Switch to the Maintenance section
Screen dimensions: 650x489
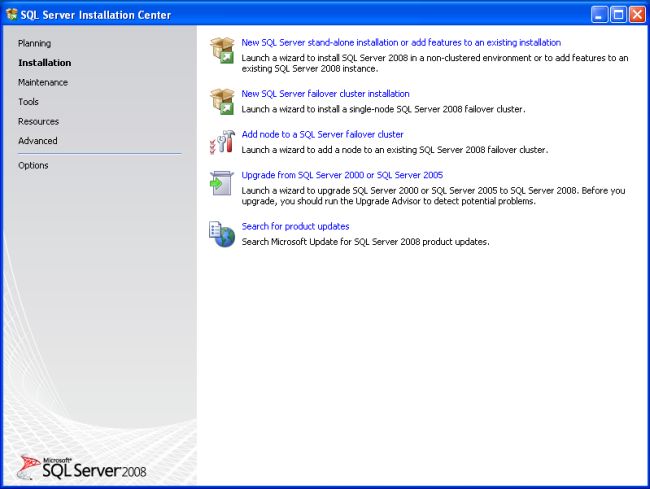[x=43, y=82]
